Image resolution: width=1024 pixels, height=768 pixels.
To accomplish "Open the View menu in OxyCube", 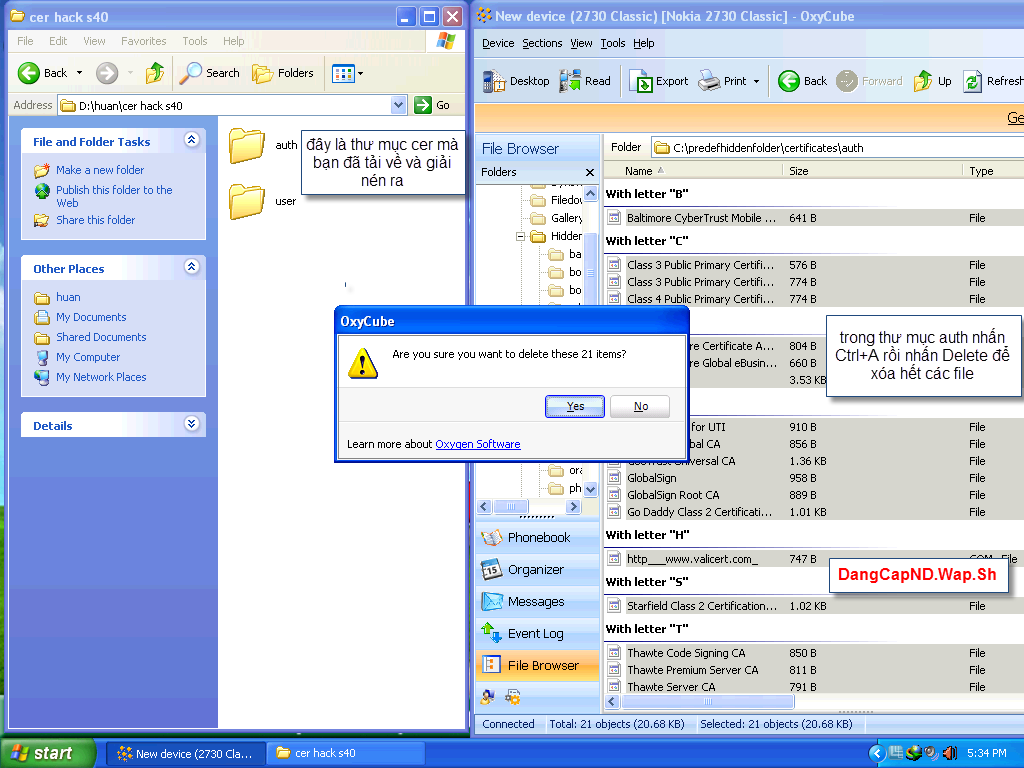I will (581, 43).
